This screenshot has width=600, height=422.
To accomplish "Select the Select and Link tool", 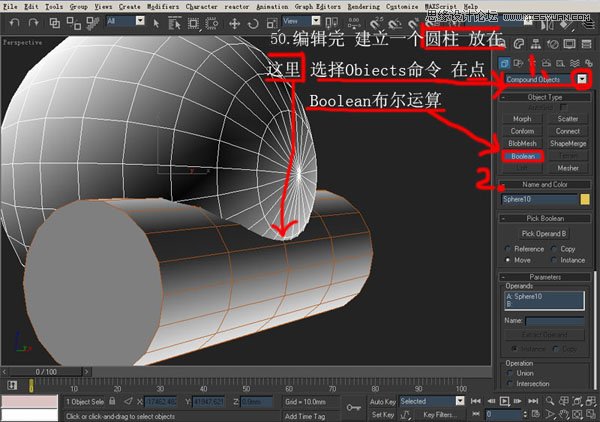I will pos(54,23).
